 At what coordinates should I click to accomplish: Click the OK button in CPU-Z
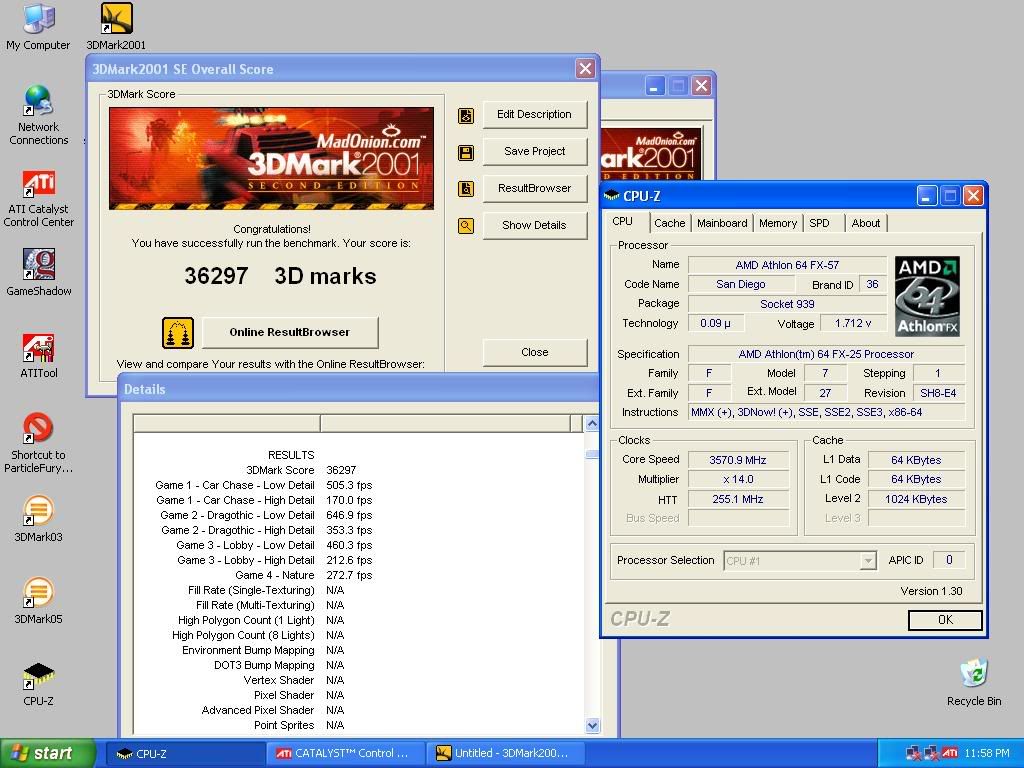tap(944, 620)
